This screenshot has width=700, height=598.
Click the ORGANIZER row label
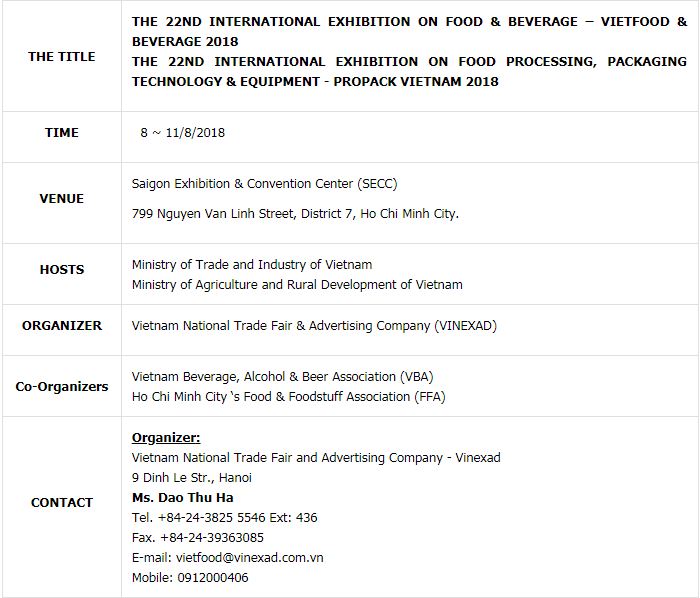[x=62, y=325]
